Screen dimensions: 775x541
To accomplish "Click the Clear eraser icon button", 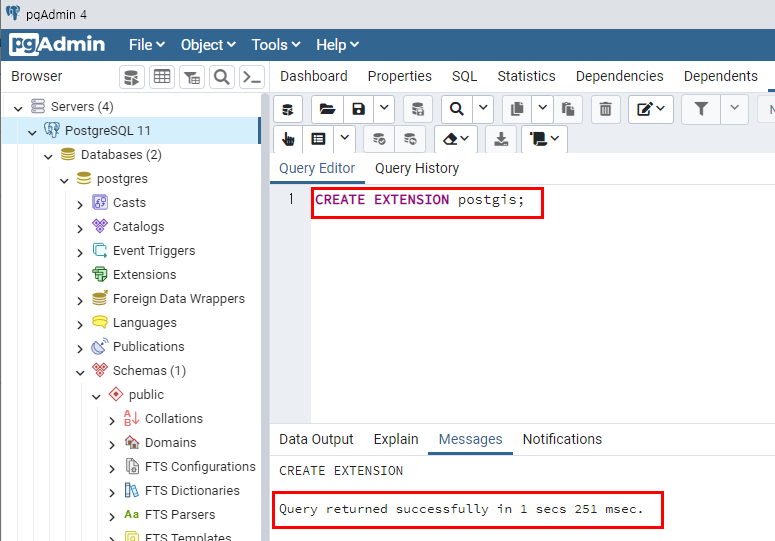I will [x=456, y=139].
